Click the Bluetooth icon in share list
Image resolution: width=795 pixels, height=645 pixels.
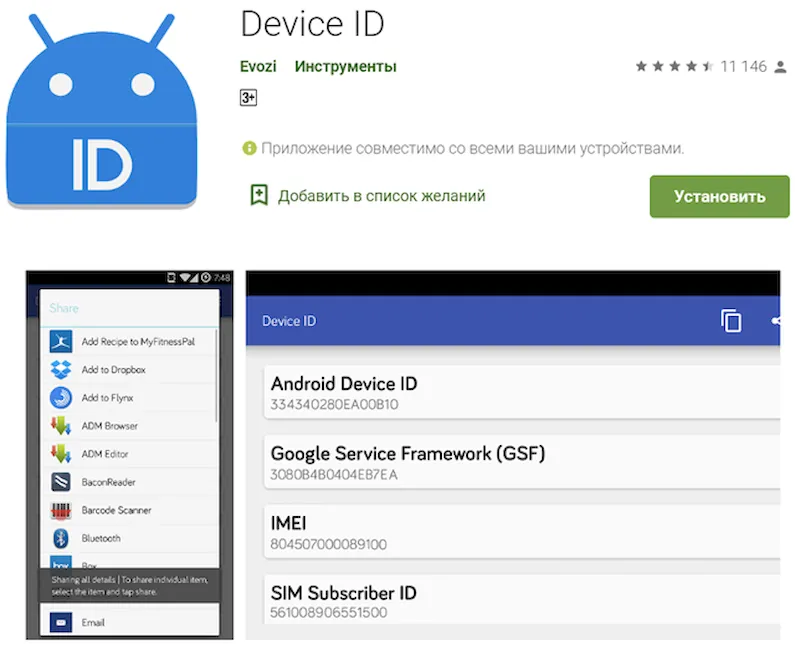(61, 538)
